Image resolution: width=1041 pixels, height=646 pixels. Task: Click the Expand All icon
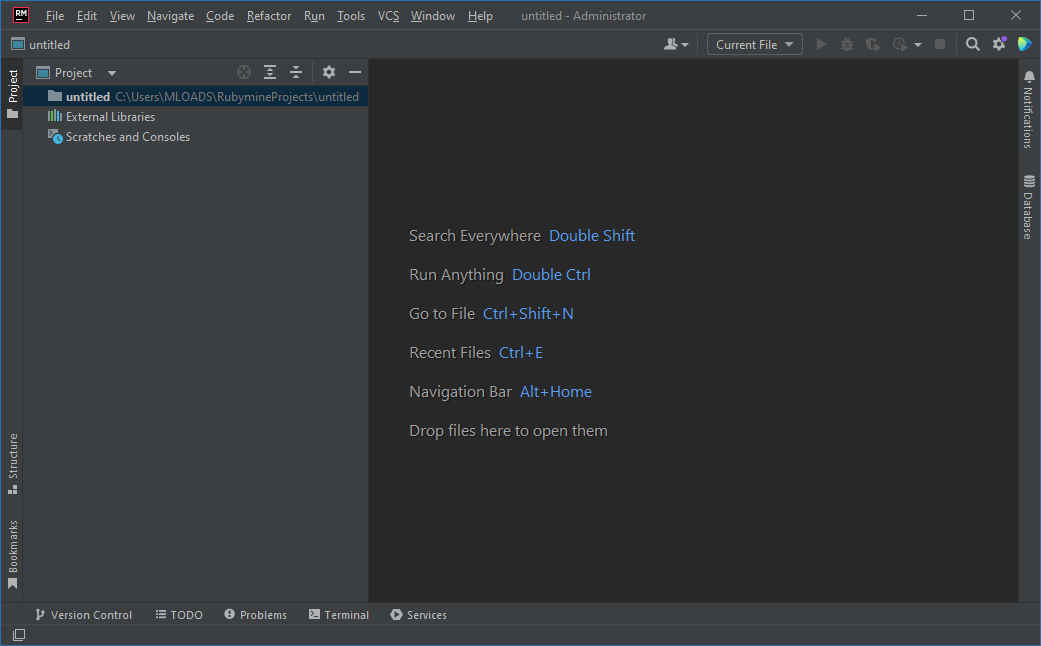[270, 72]
